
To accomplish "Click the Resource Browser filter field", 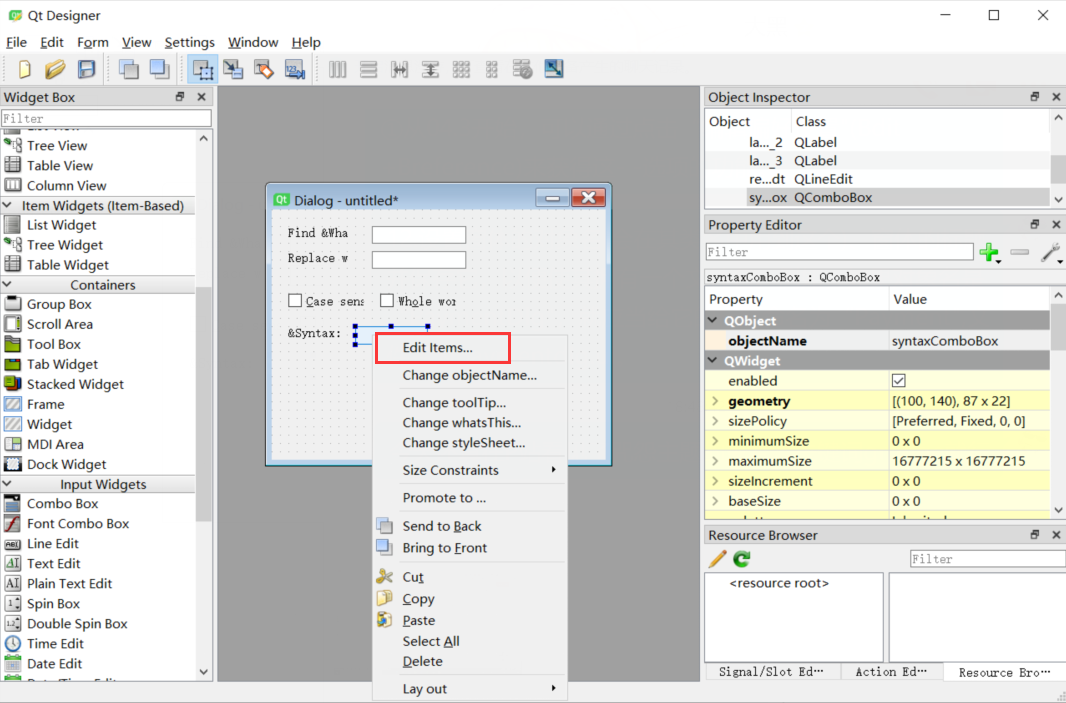I will click(x=987, y=559).
